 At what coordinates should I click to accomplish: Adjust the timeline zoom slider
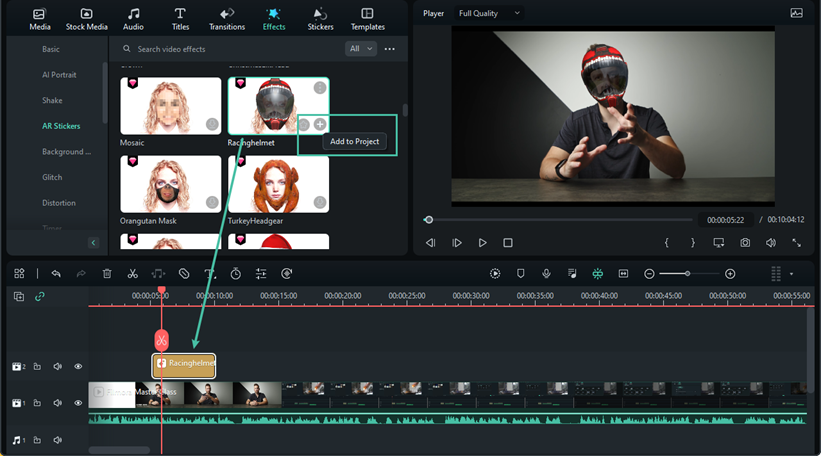687,273
